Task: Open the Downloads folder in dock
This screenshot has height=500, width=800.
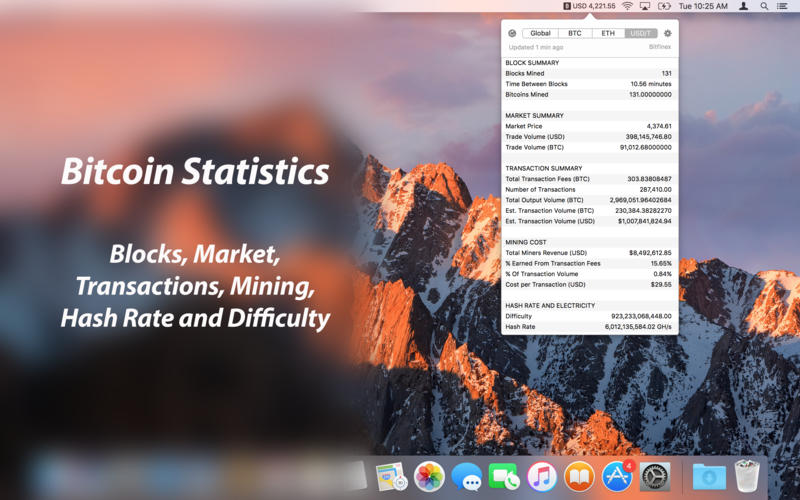Action: (709, 476)
